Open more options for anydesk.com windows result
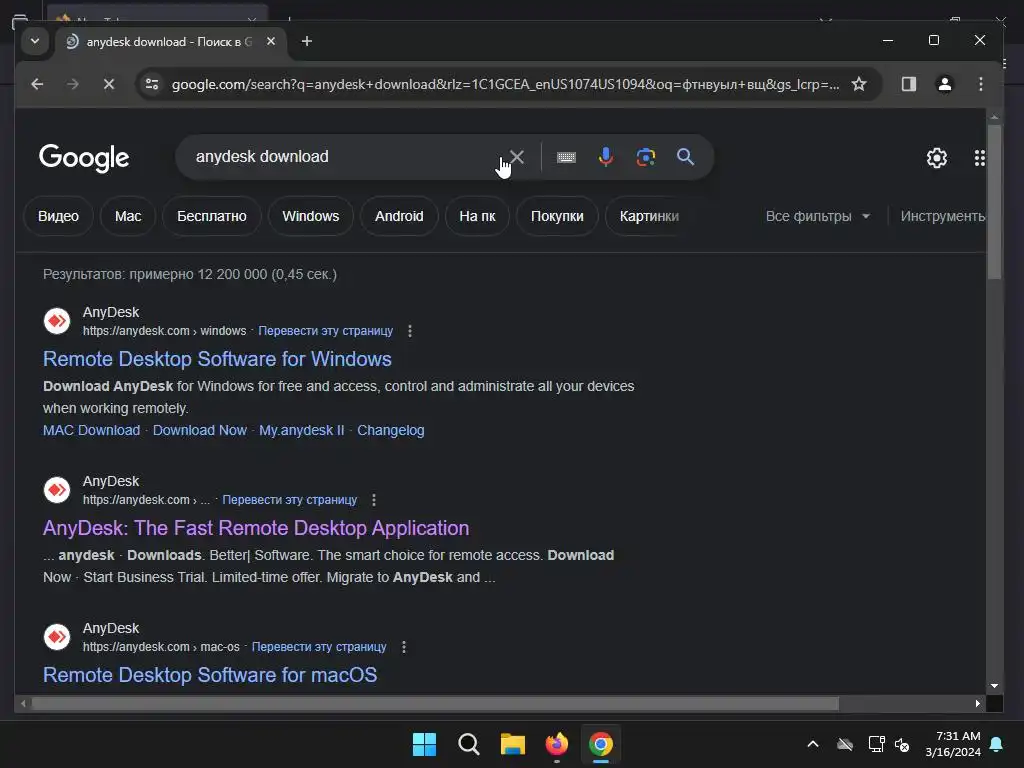1024x768 pixels. point(409,331)
